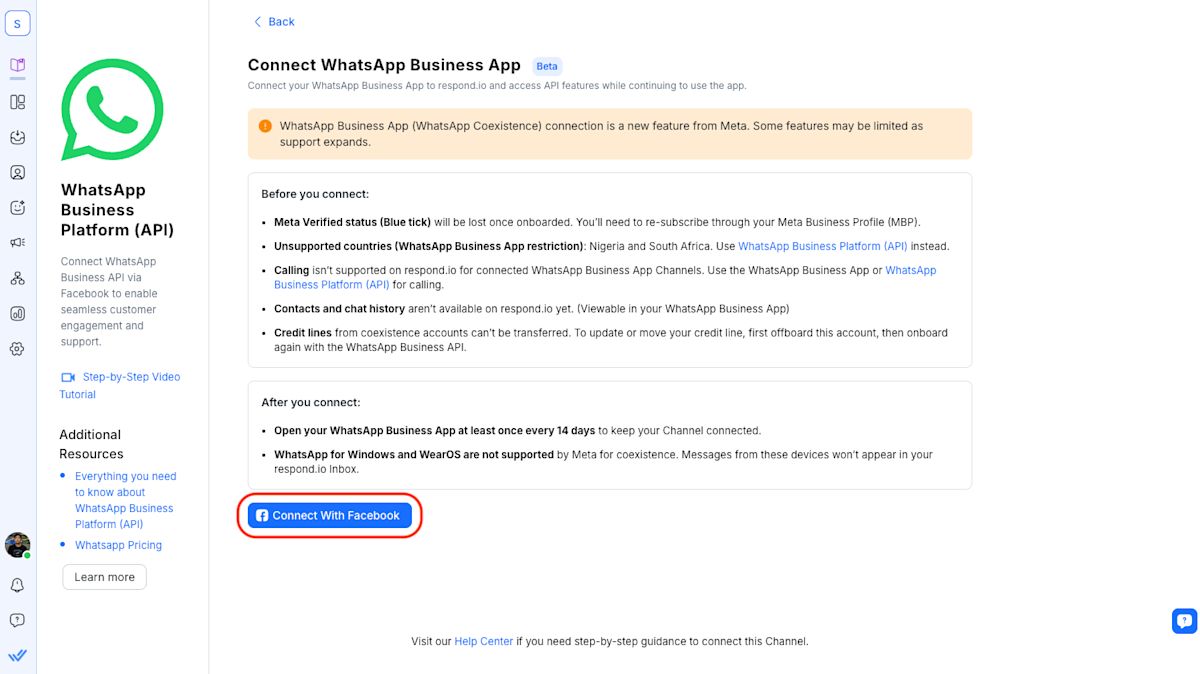The height and width of the screenshot is (674, 1200).
Task: Open the notifications bell icon
Action: click(x=17, y=585)
